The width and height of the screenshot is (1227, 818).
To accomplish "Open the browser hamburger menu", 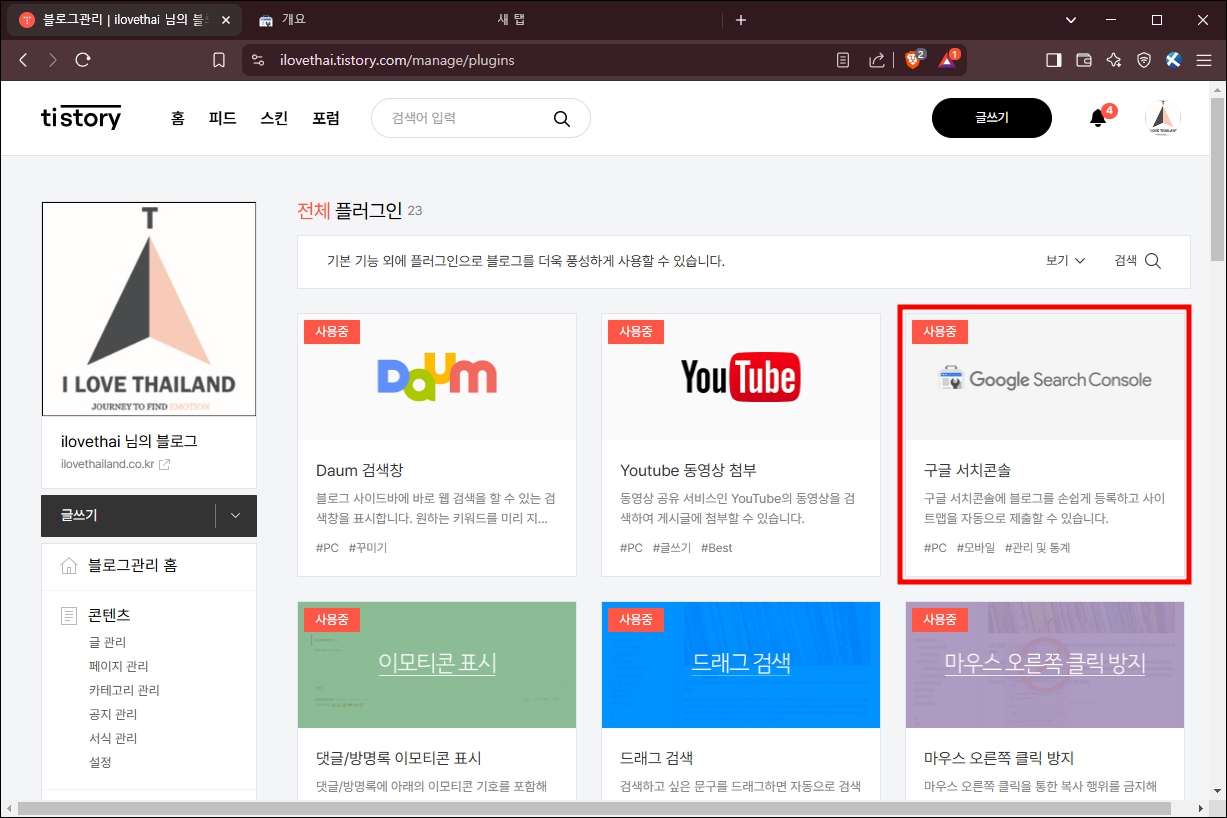I will click(1204, 60).
